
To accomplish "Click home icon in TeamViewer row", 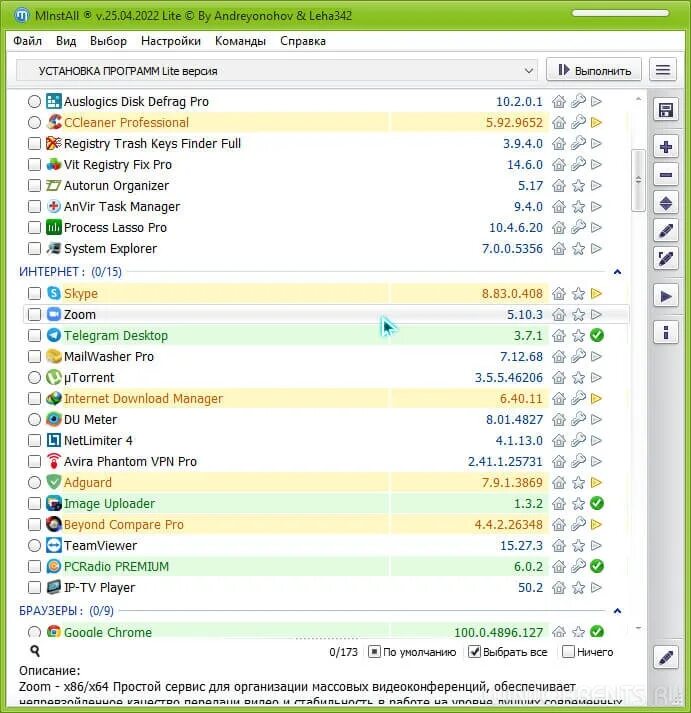I will (x=559, y=546).
